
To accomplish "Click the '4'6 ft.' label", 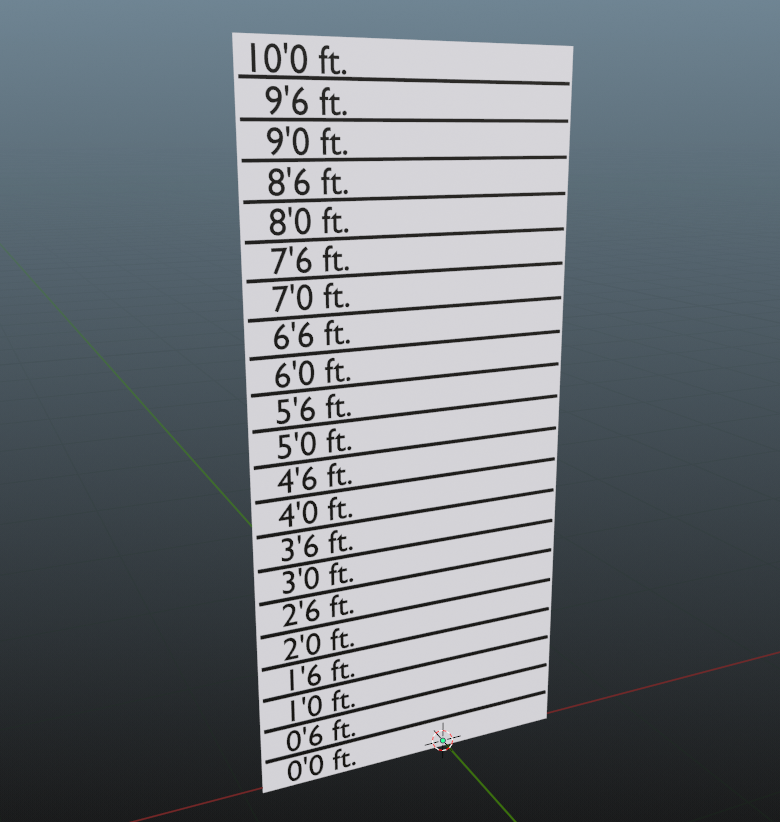I will point(315,478).
